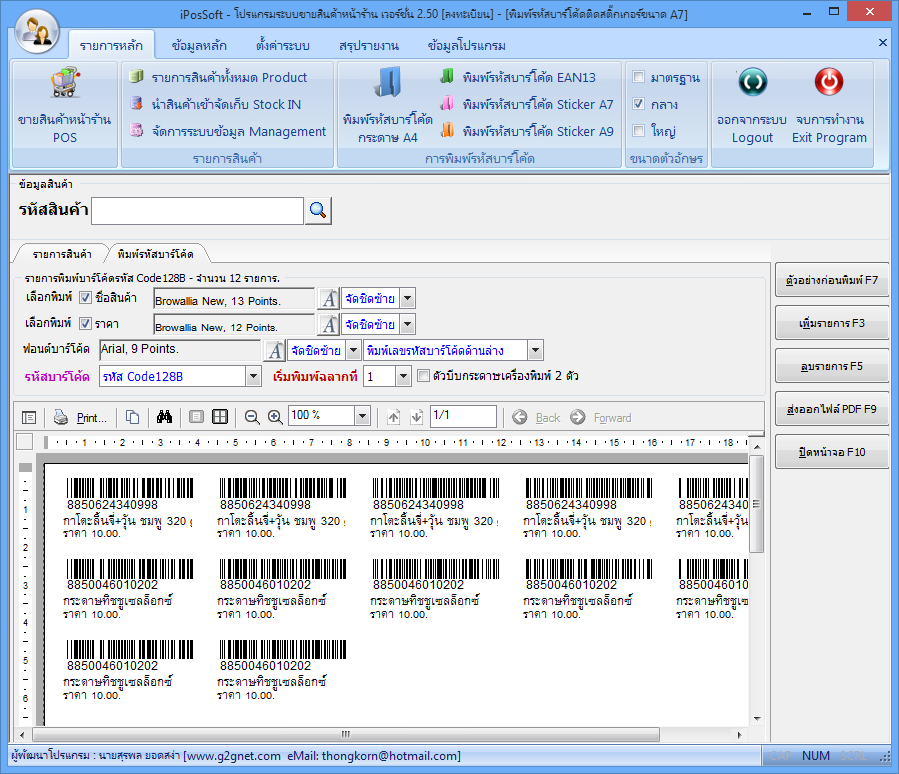Open A4 paper barcode printing
The height and width of the screenshot is (774, 899).
click(x=388, y=106)
